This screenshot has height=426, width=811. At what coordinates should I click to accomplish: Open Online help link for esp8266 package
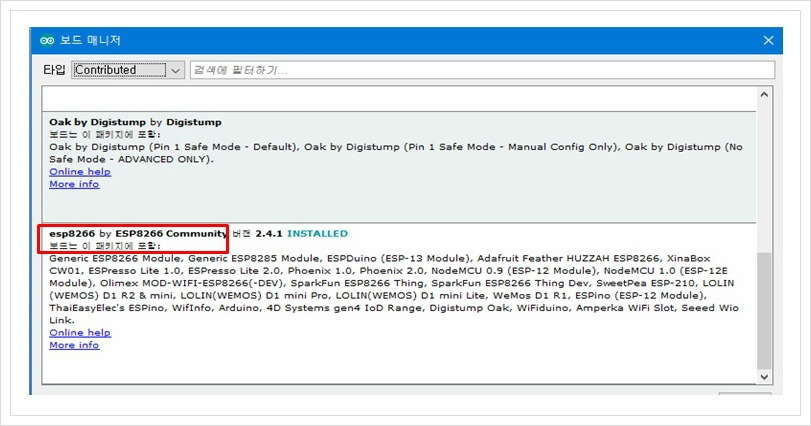point(80,332)
